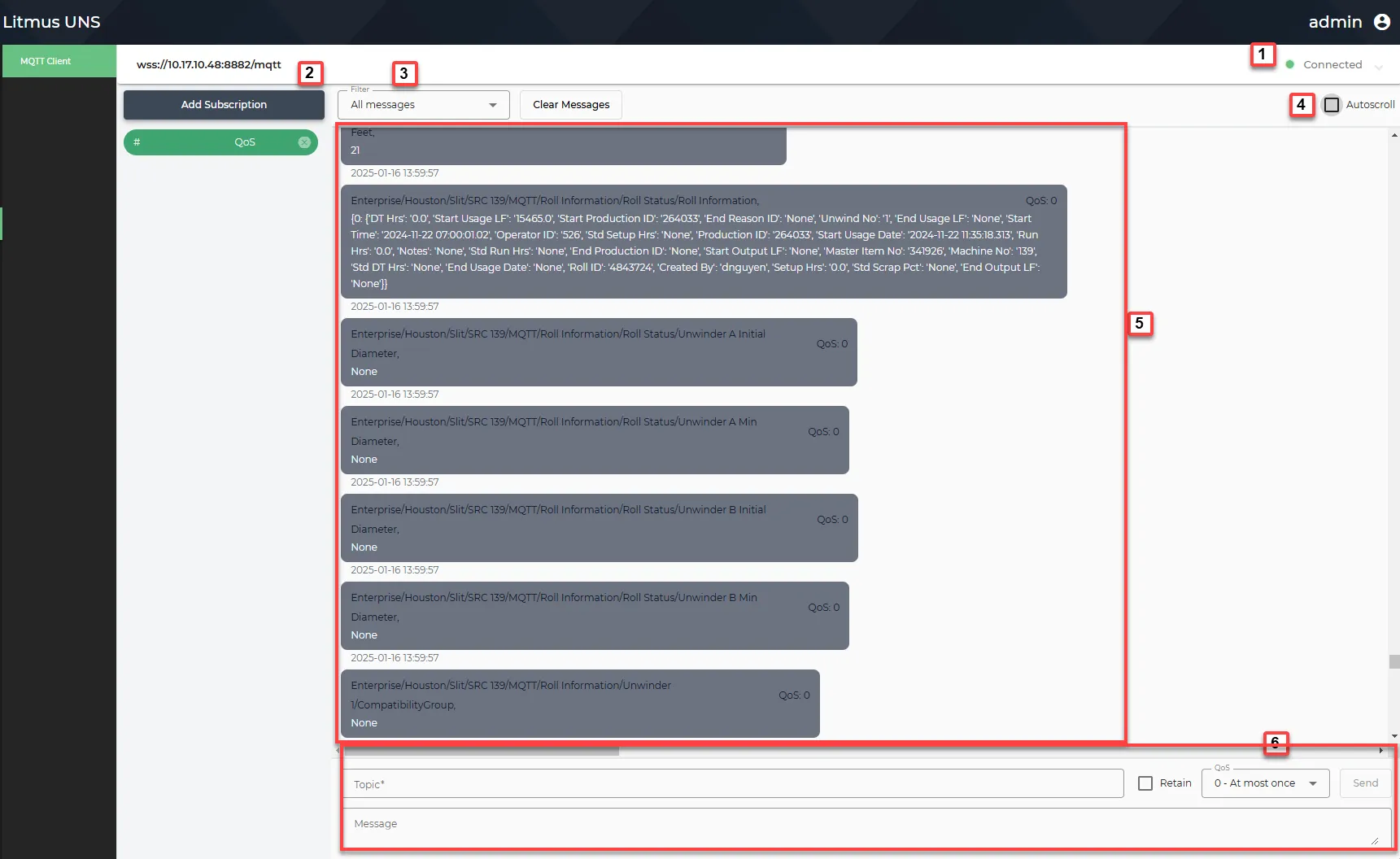Click the vertical scrollbar thumb of message list

click(1393, 661)
